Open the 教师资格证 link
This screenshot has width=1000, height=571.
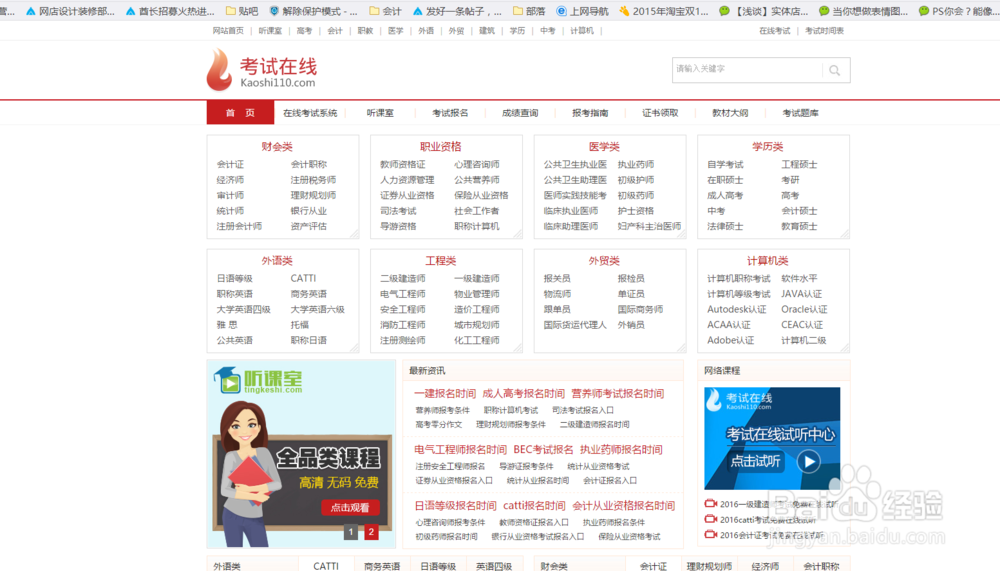point(402,165)
